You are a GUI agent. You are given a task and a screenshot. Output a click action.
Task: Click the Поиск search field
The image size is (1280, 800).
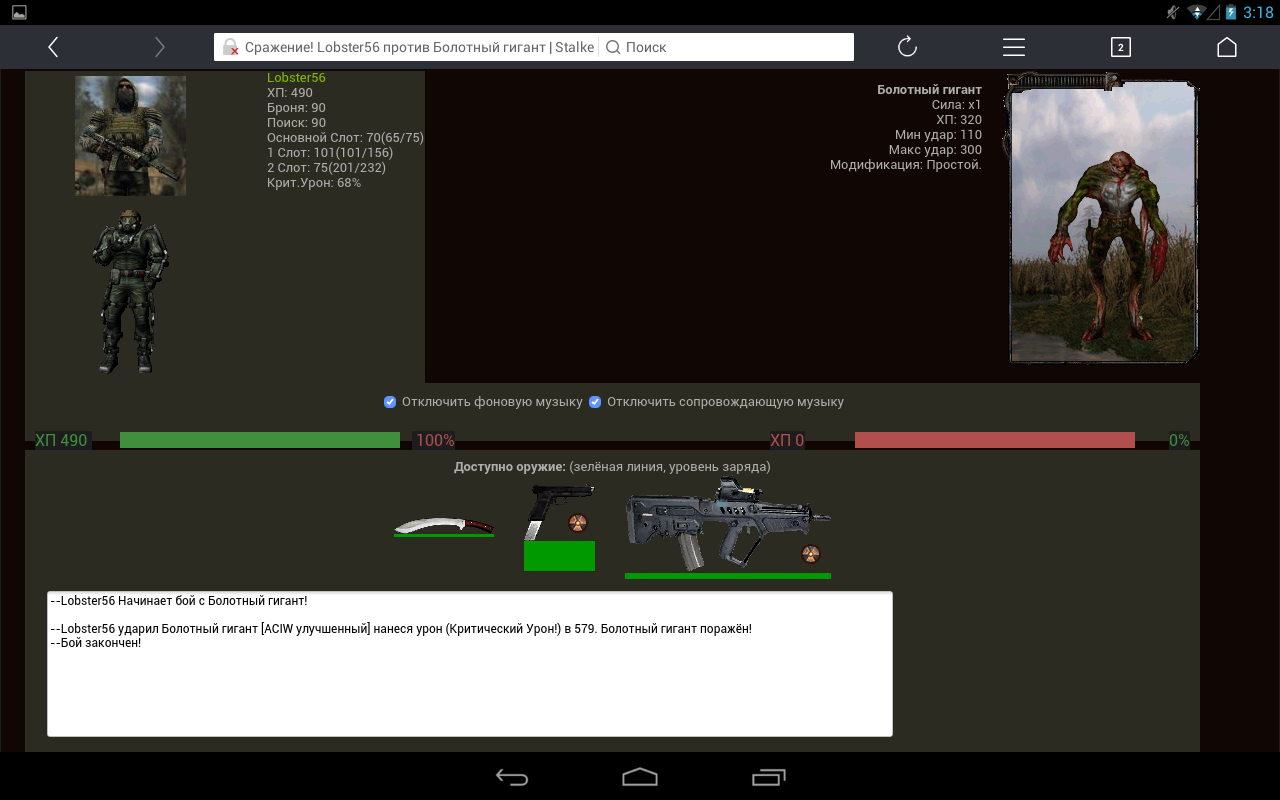[x=727, y=47]
